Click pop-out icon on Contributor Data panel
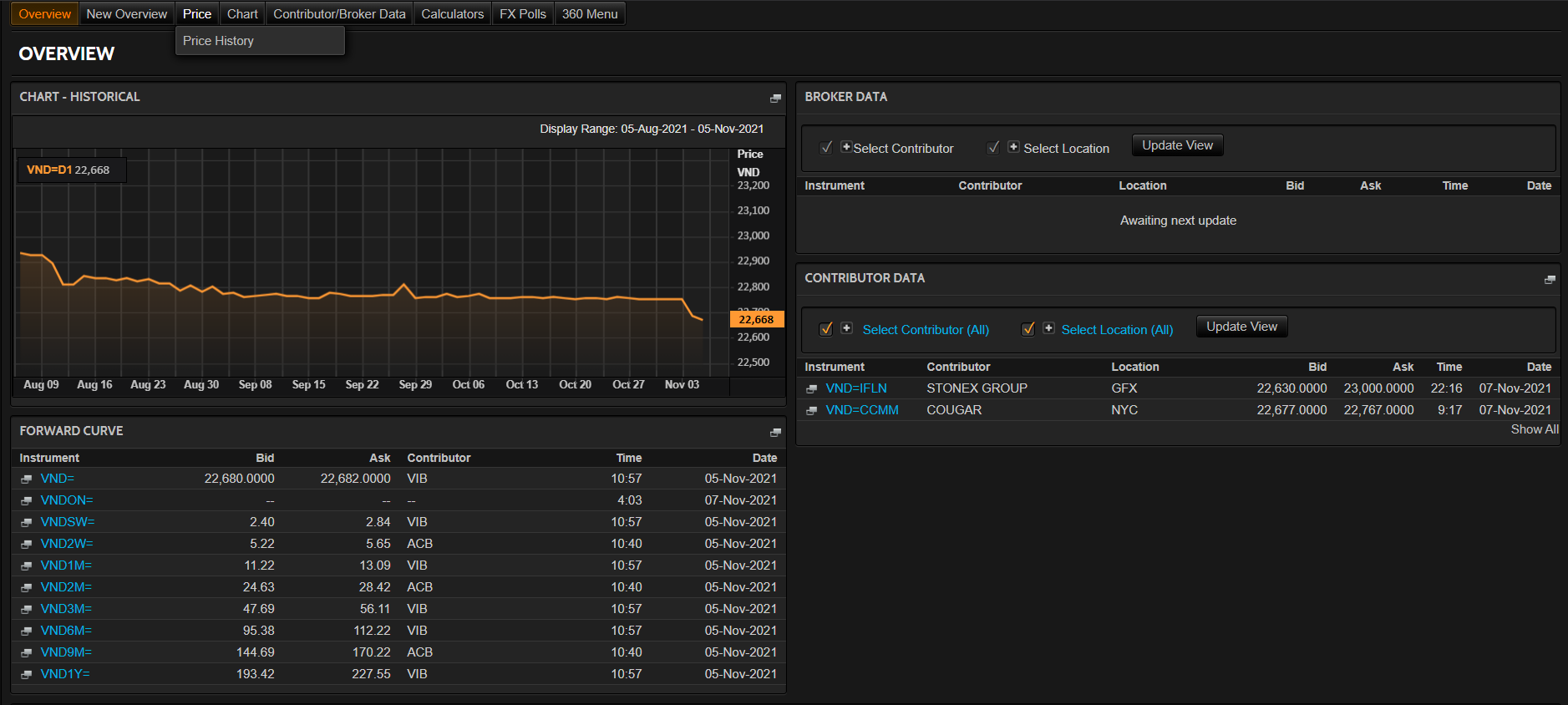 [1550, 280]
